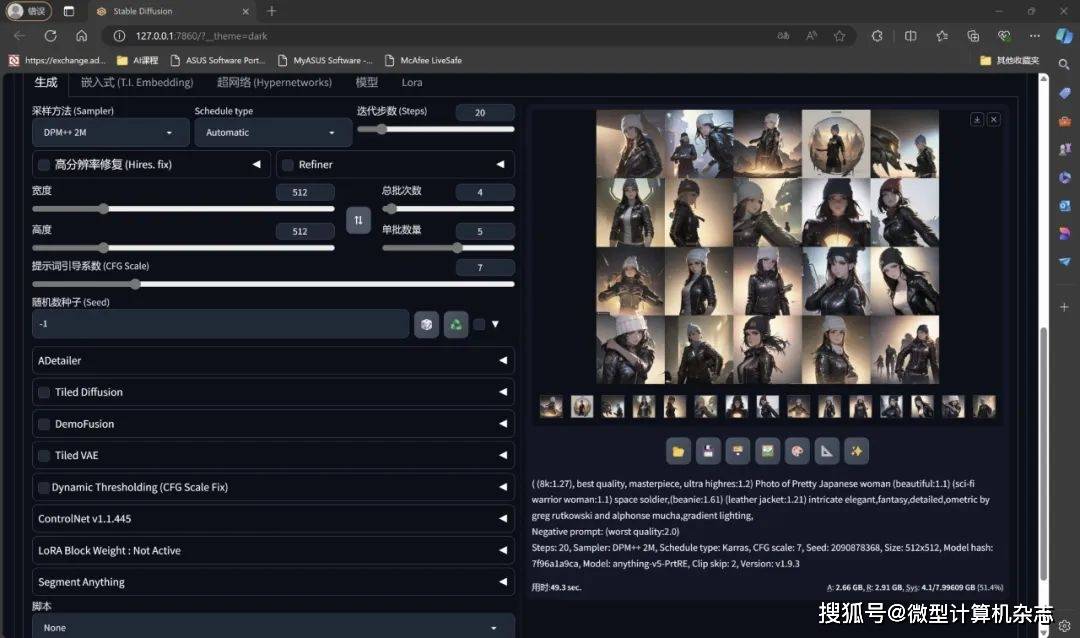Switch to the Lora tab
The width and height of the screenshot is (1080, 638).
(x=412, y=82)
